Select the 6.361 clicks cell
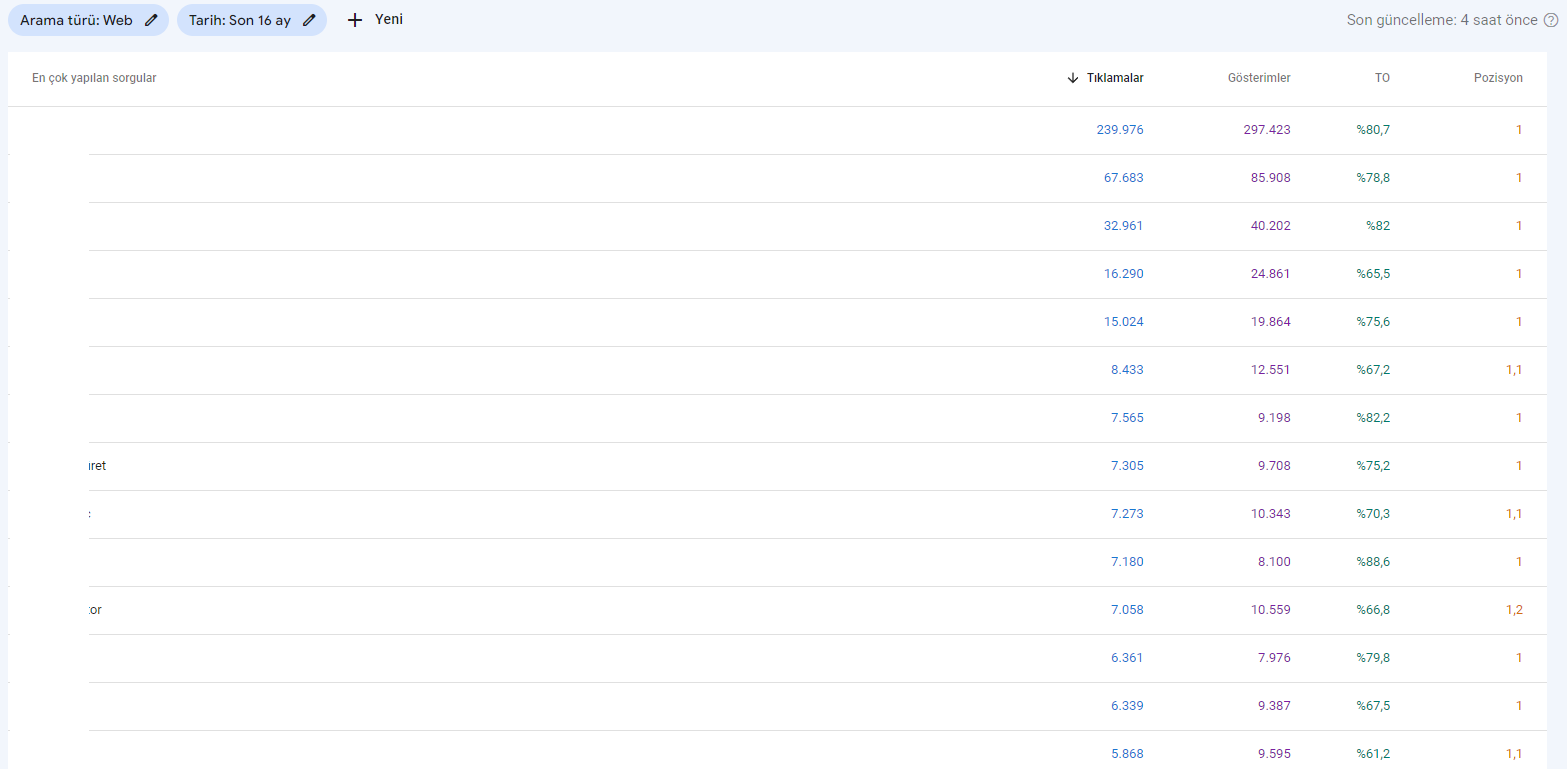 point(1127,658)
